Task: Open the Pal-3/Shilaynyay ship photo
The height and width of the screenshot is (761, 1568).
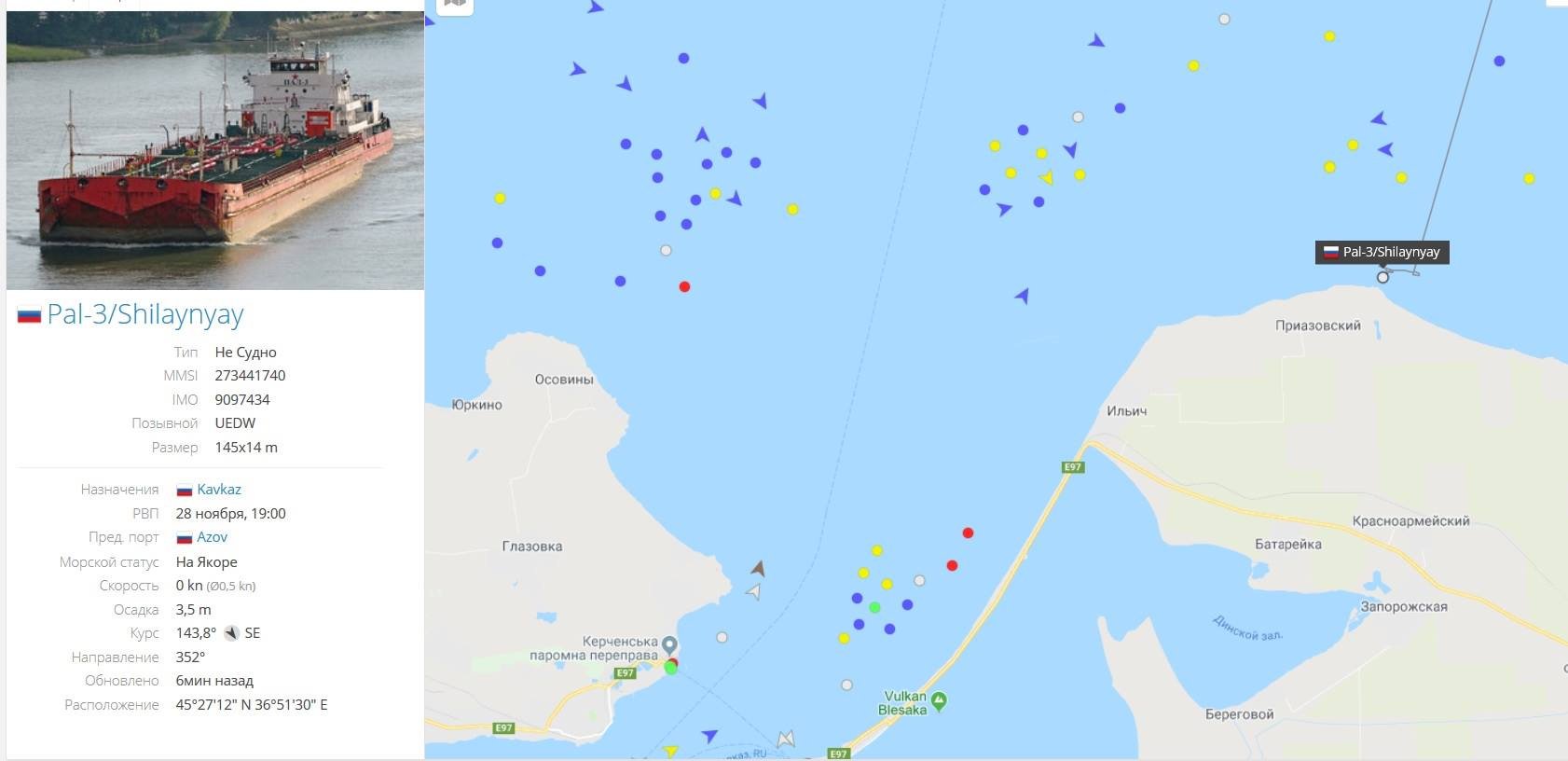Action: [214, 151]
